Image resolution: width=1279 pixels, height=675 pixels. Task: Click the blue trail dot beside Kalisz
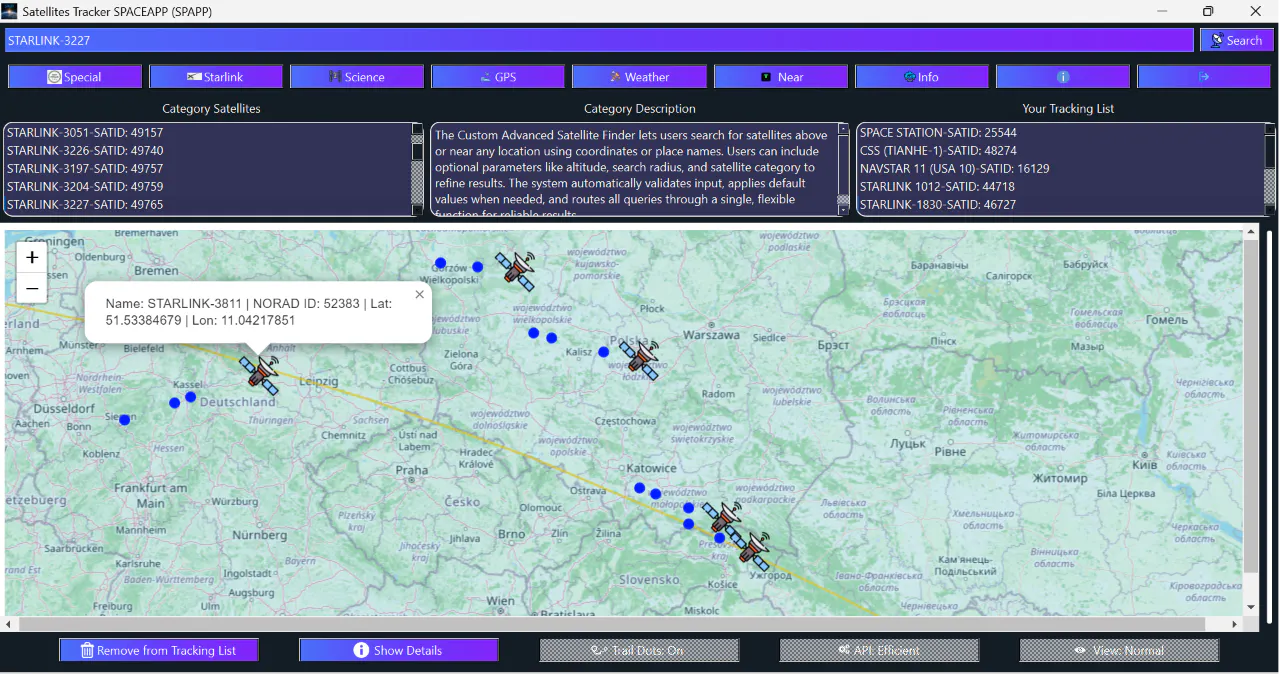pyautogui.click(x=604, y=352)
